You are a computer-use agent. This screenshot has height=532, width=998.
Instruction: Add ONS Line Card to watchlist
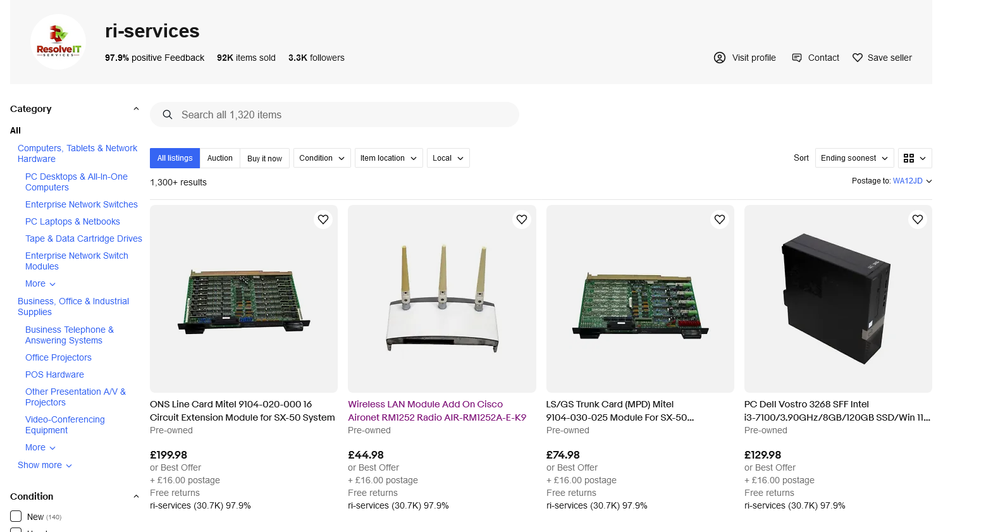click(323, 219)
